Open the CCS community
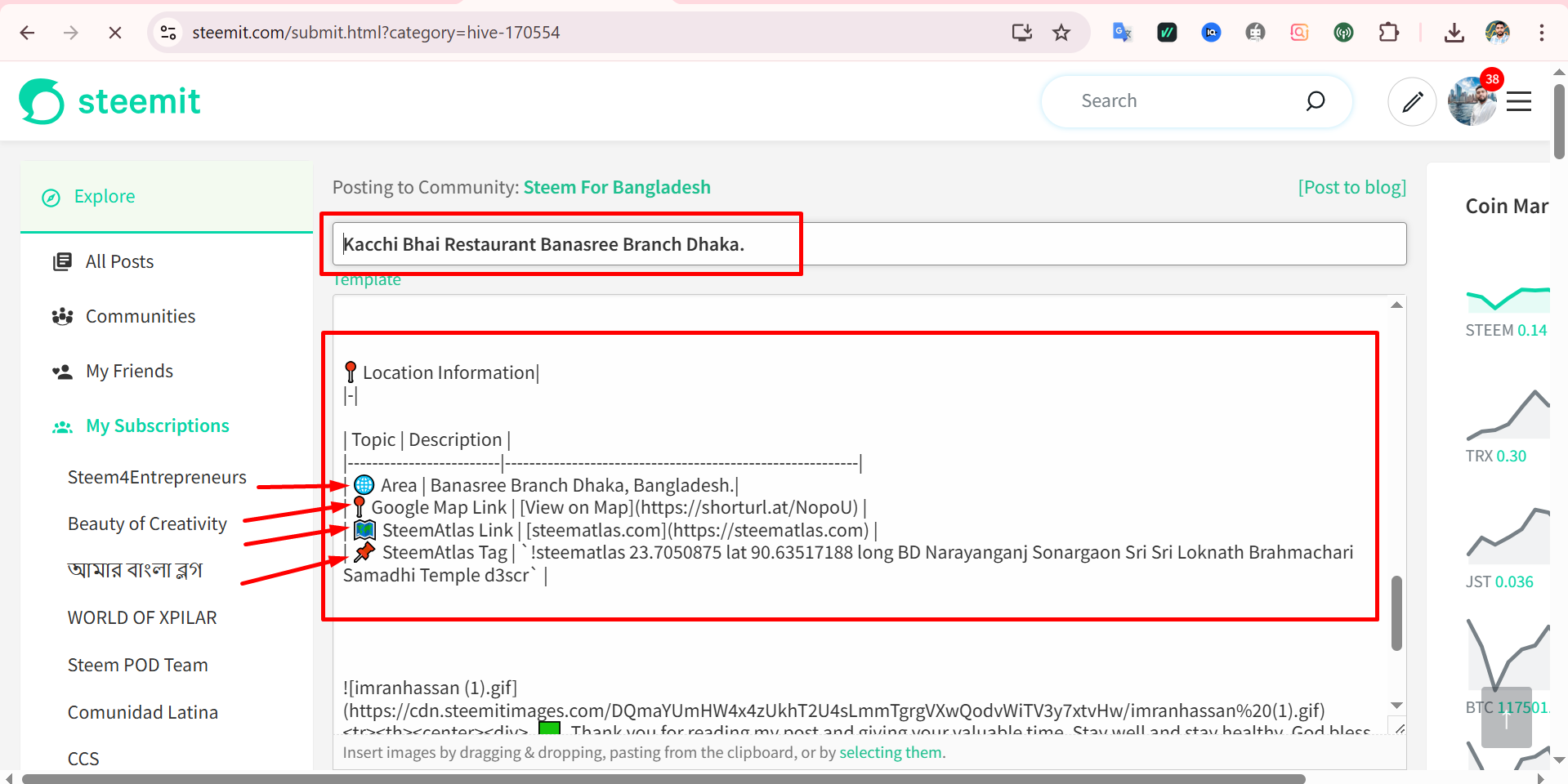The height and width of the screenshot is (784, 1568). tap(83, 759)
